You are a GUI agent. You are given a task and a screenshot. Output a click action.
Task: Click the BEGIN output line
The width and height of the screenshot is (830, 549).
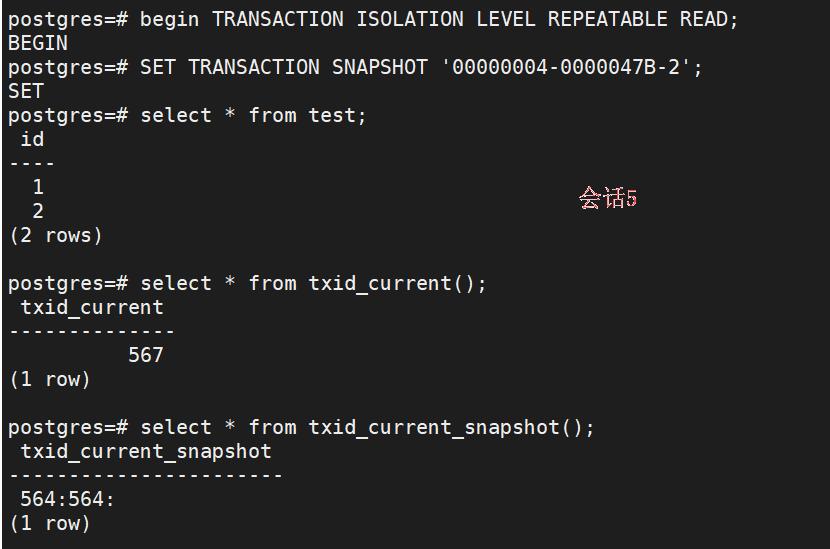[x=38, y=43]
